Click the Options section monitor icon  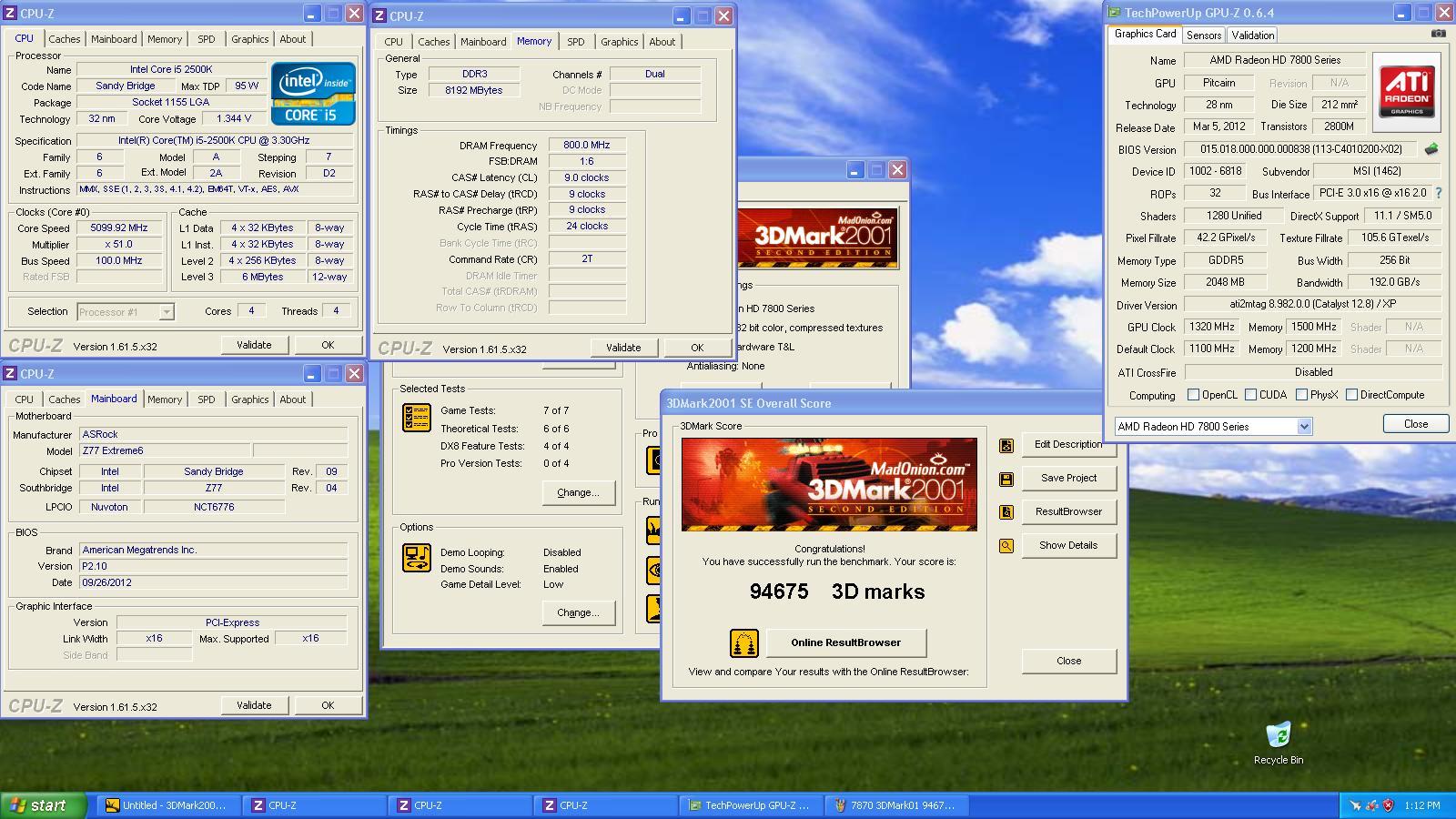[x=417, y=558]
